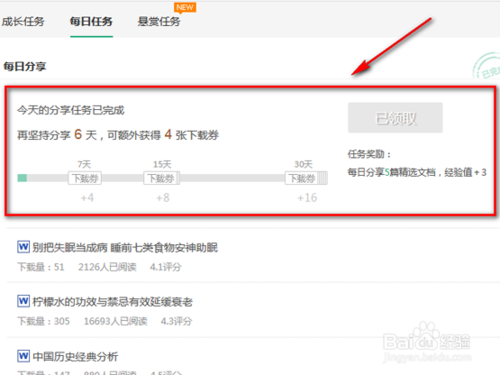Click the 任务奖励 label

(369, 154)
